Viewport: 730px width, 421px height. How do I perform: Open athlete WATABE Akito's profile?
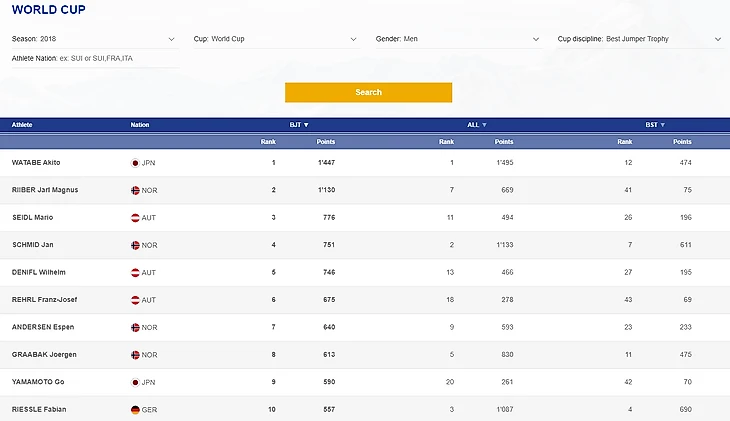35,162
